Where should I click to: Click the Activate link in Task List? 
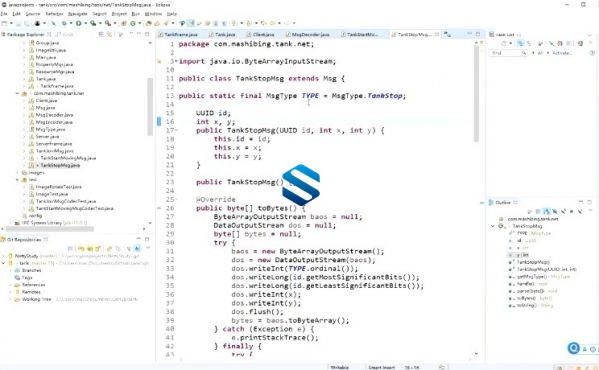562,53
